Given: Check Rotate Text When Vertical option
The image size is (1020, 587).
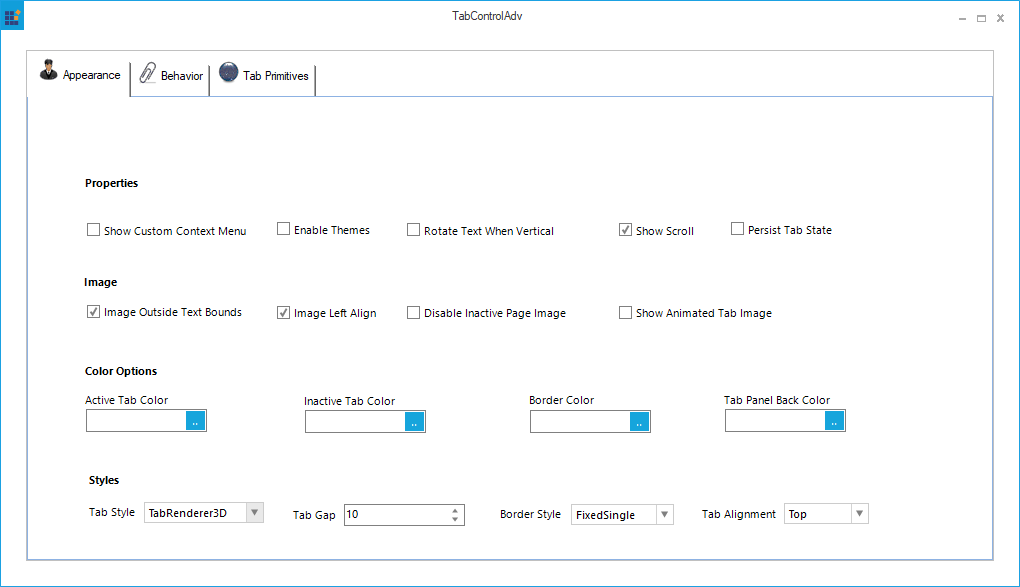Looking at the screenshot, I should click(414, 230).
